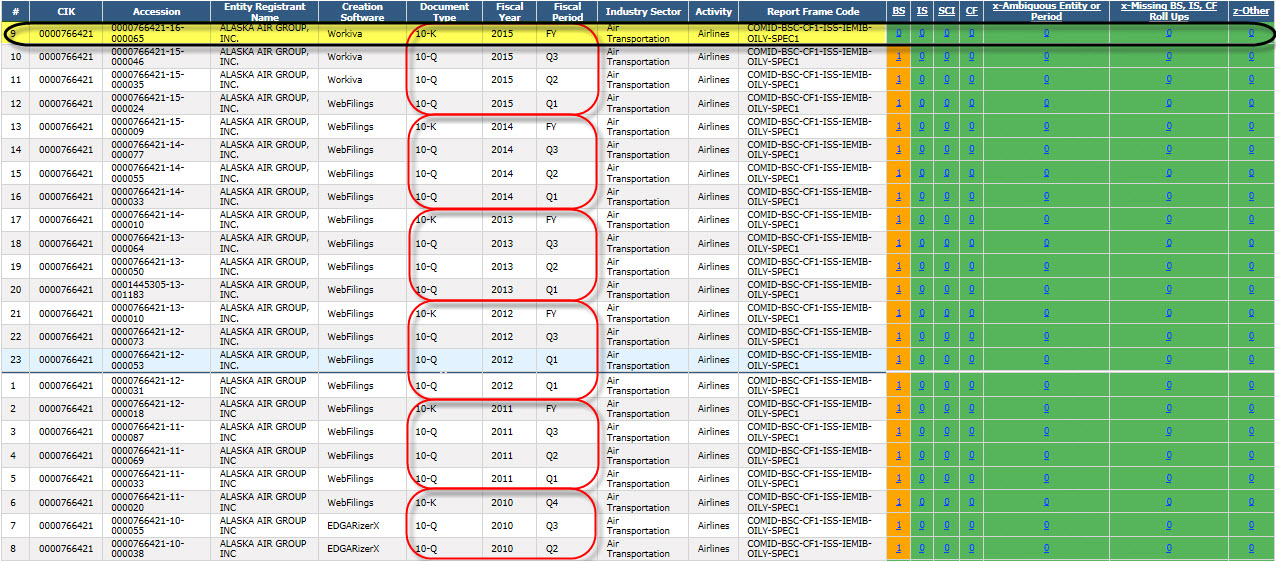Click the SCI column header link
Image resolution: width=1276 pixels, height=562 pixels.
tap(947, 11)
